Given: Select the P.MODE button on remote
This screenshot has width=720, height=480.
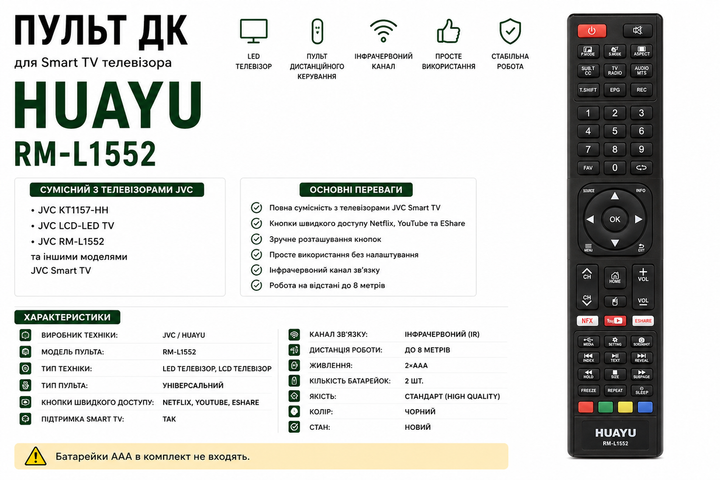Looking at the screenshot, I should coord(588,51).
